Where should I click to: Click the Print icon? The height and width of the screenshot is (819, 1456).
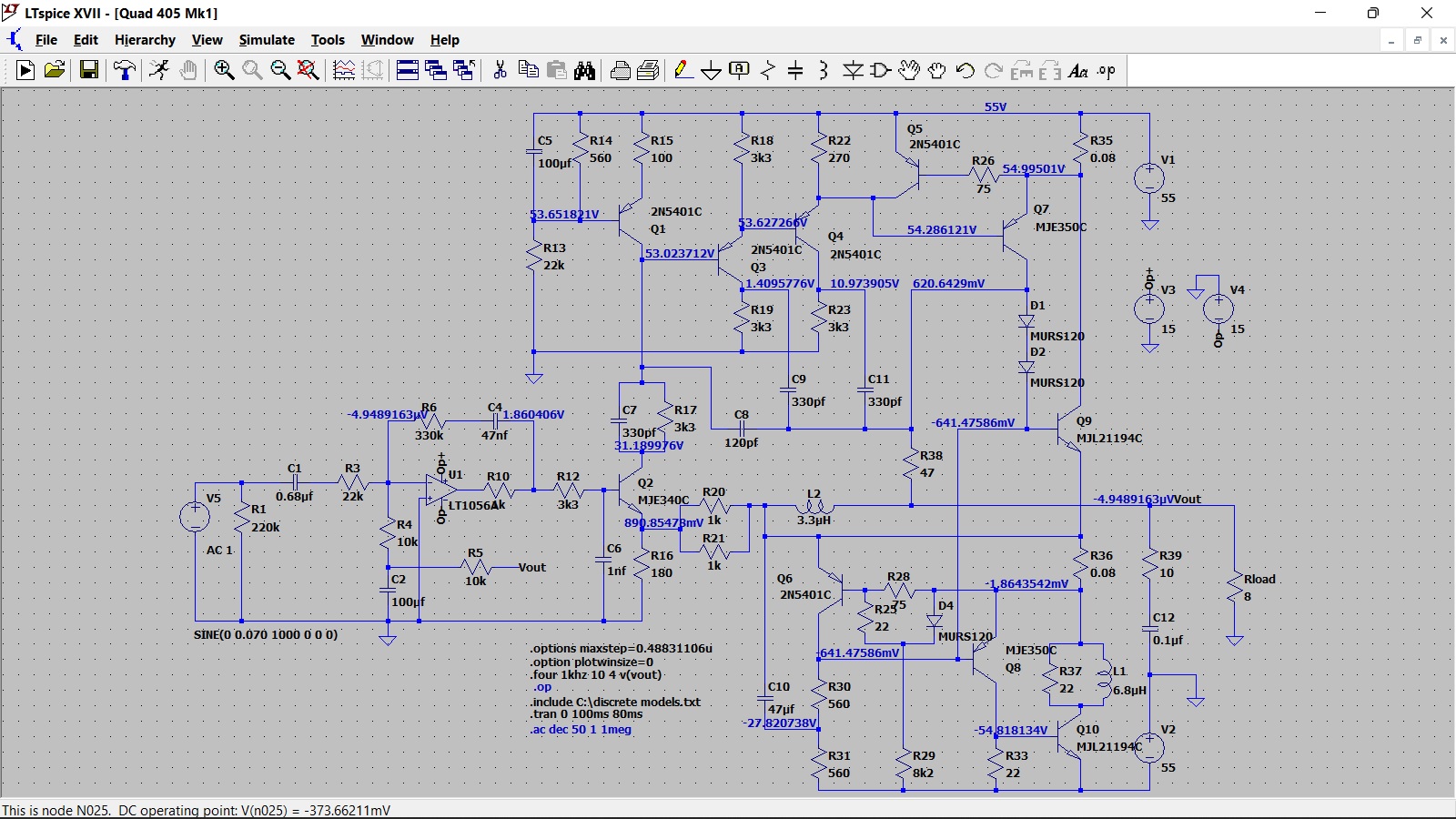coord(621,70)
